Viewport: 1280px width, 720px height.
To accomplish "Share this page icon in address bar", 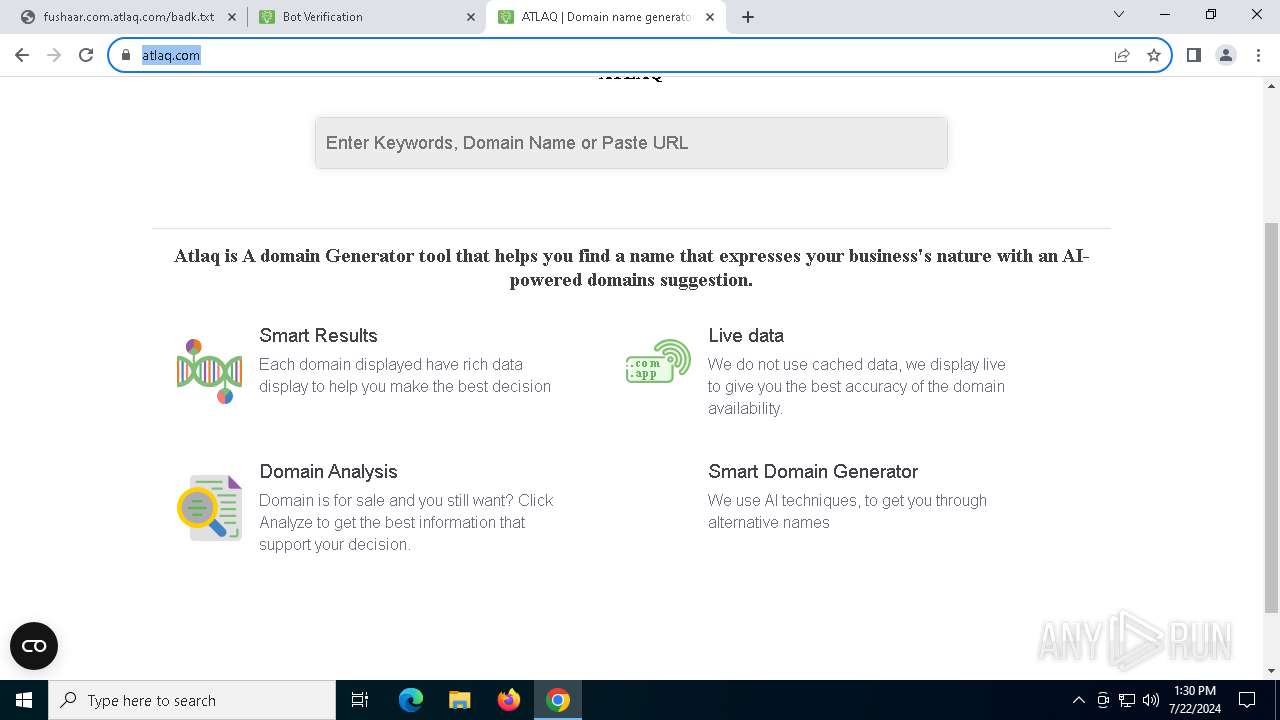I will pyautogui.click(x=1122, y=55).
